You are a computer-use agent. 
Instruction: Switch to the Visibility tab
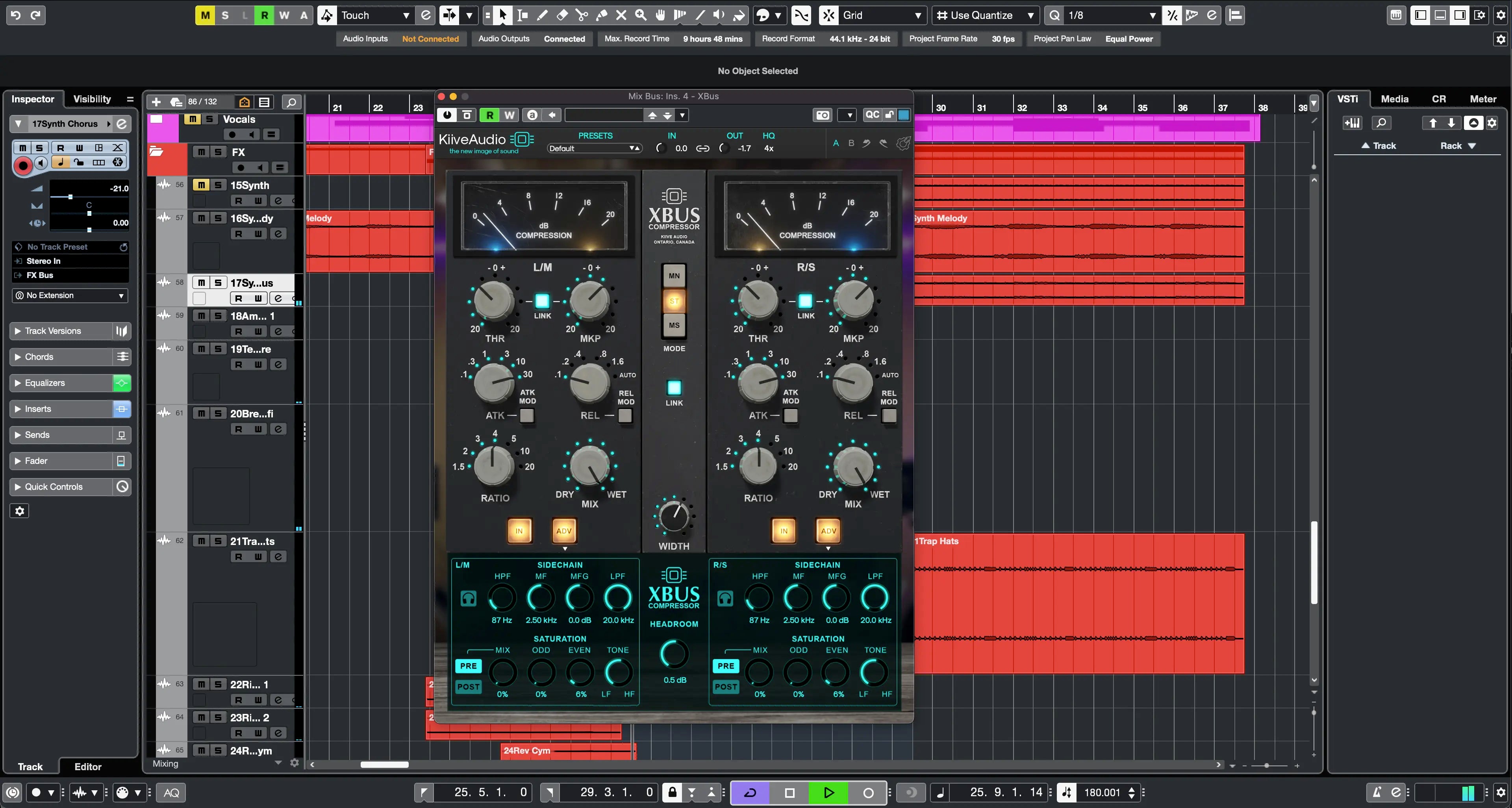pyautogui.click(x=92, y=98)
